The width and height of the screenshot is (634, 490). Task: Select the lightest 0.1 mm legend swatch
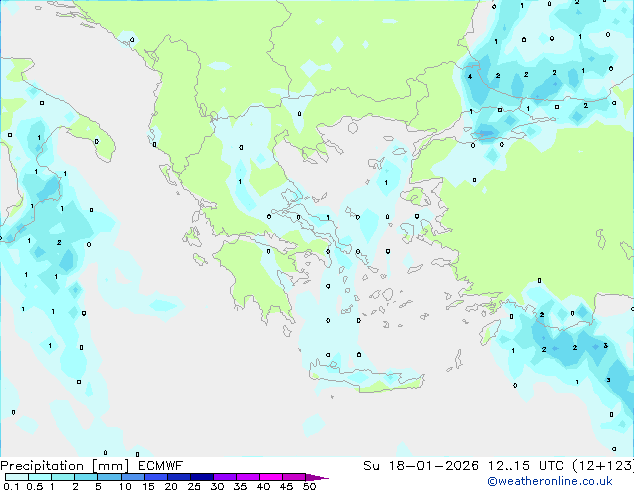[17, 477]
